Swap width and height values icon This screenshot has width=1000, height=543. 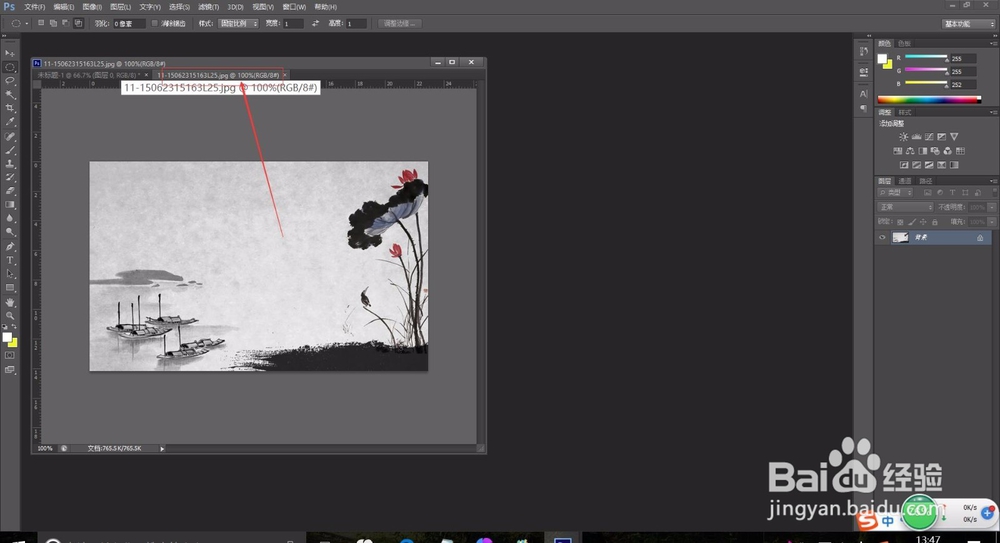click(315, 24)
